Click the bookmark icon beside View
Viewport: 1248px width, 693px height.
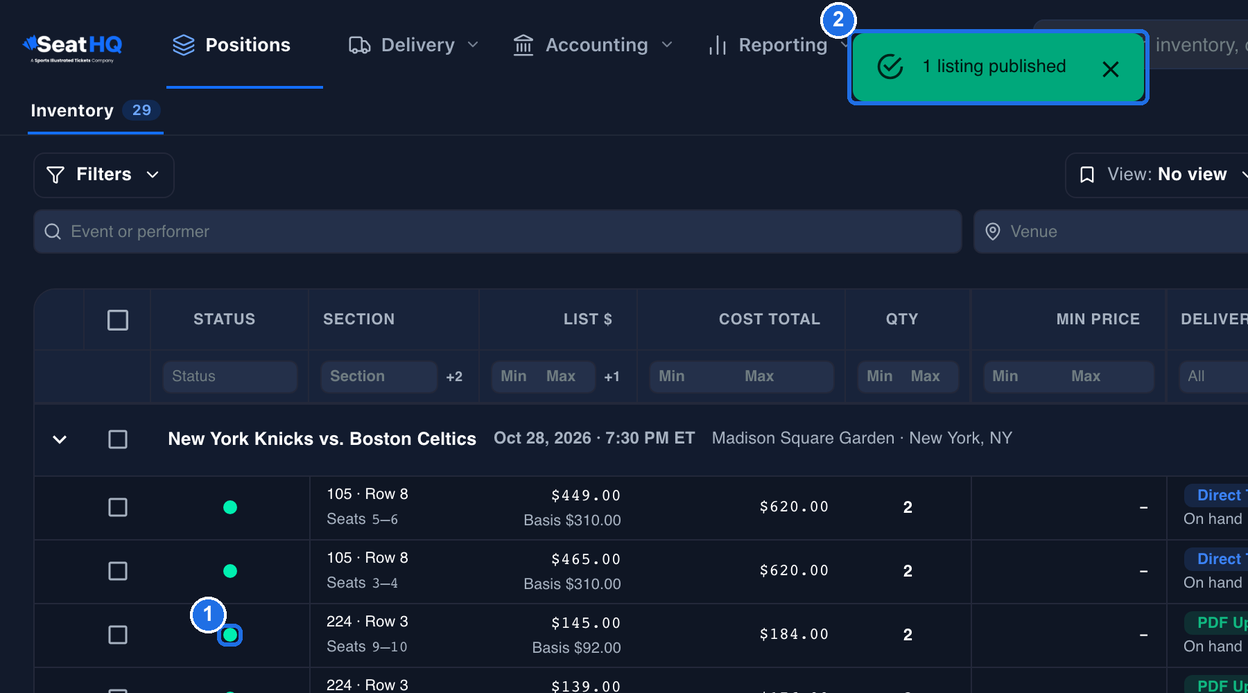click(1087, 175)
